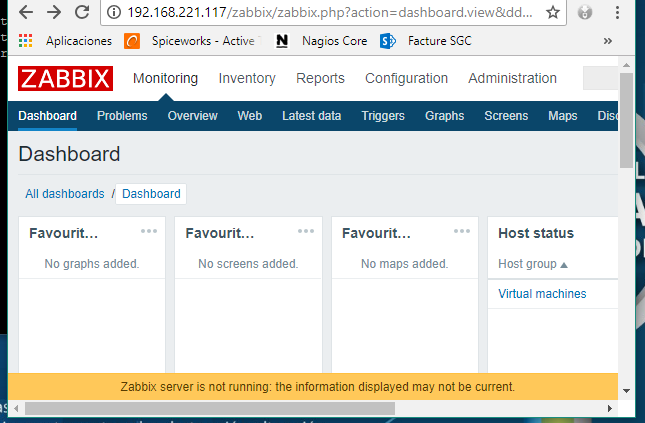The height and width of the screenshot is (423, 645).
Task: Open the Inventory menu
Action: [x=247, y=78]
